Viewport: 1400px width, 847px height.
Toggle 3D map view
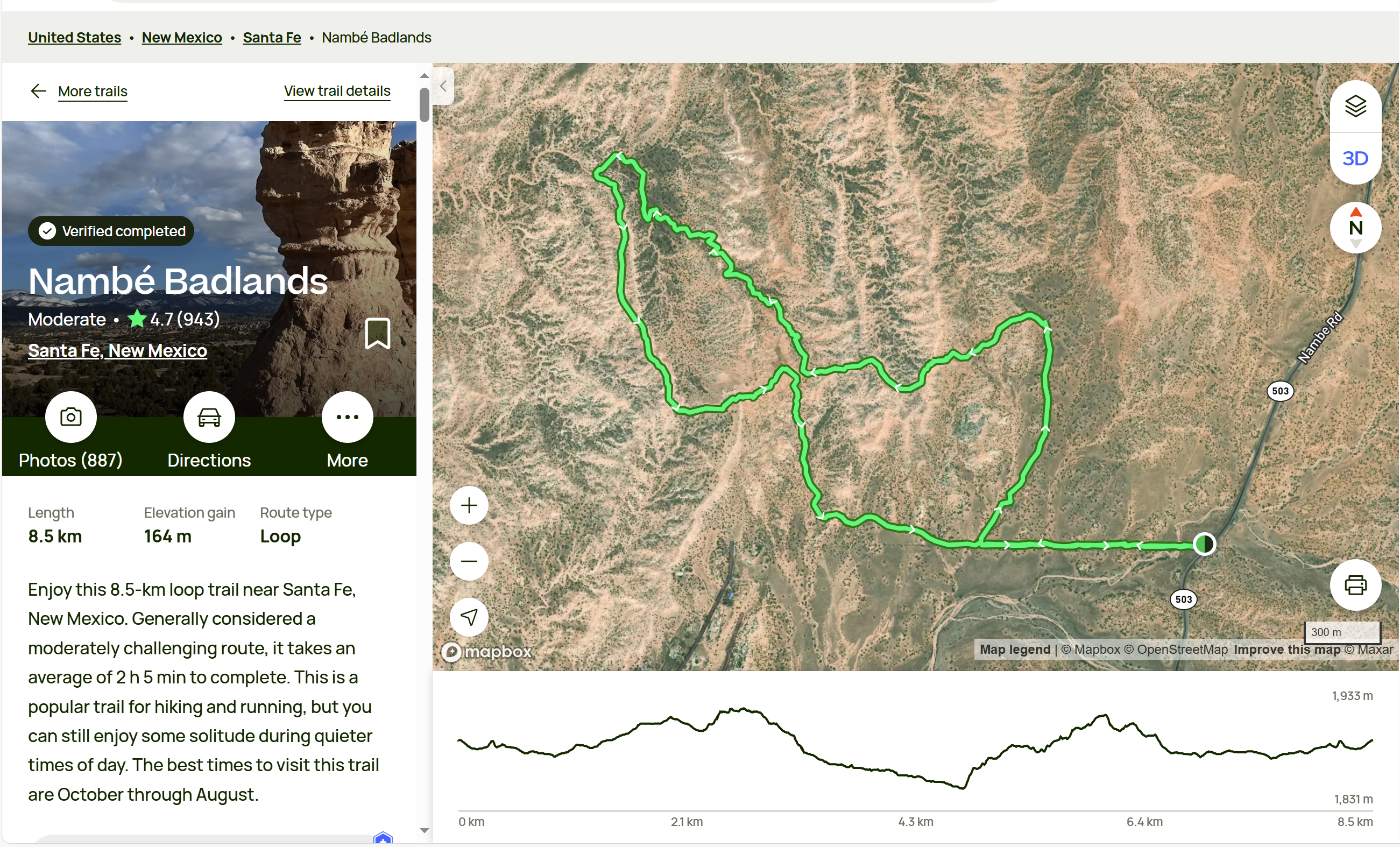click(1355, 159)
